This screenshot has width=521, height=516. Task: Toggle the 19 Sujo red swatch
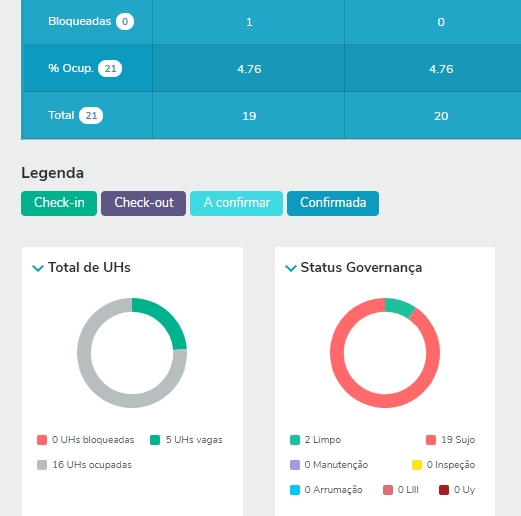click(x=431, y=440)
